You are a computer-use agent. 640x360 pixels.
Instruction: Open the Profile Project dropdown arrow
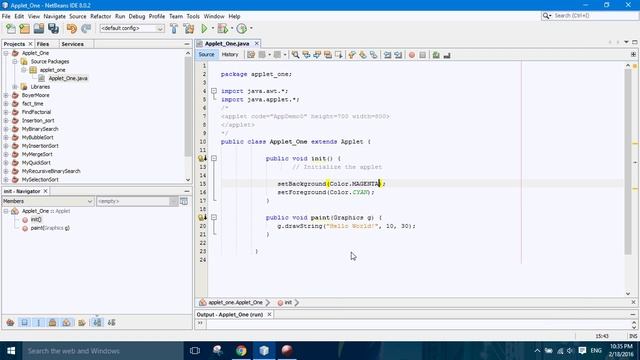(251, 29)
